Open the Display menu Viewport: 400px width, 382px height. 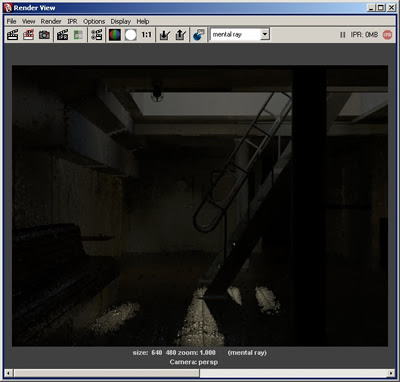121,21
